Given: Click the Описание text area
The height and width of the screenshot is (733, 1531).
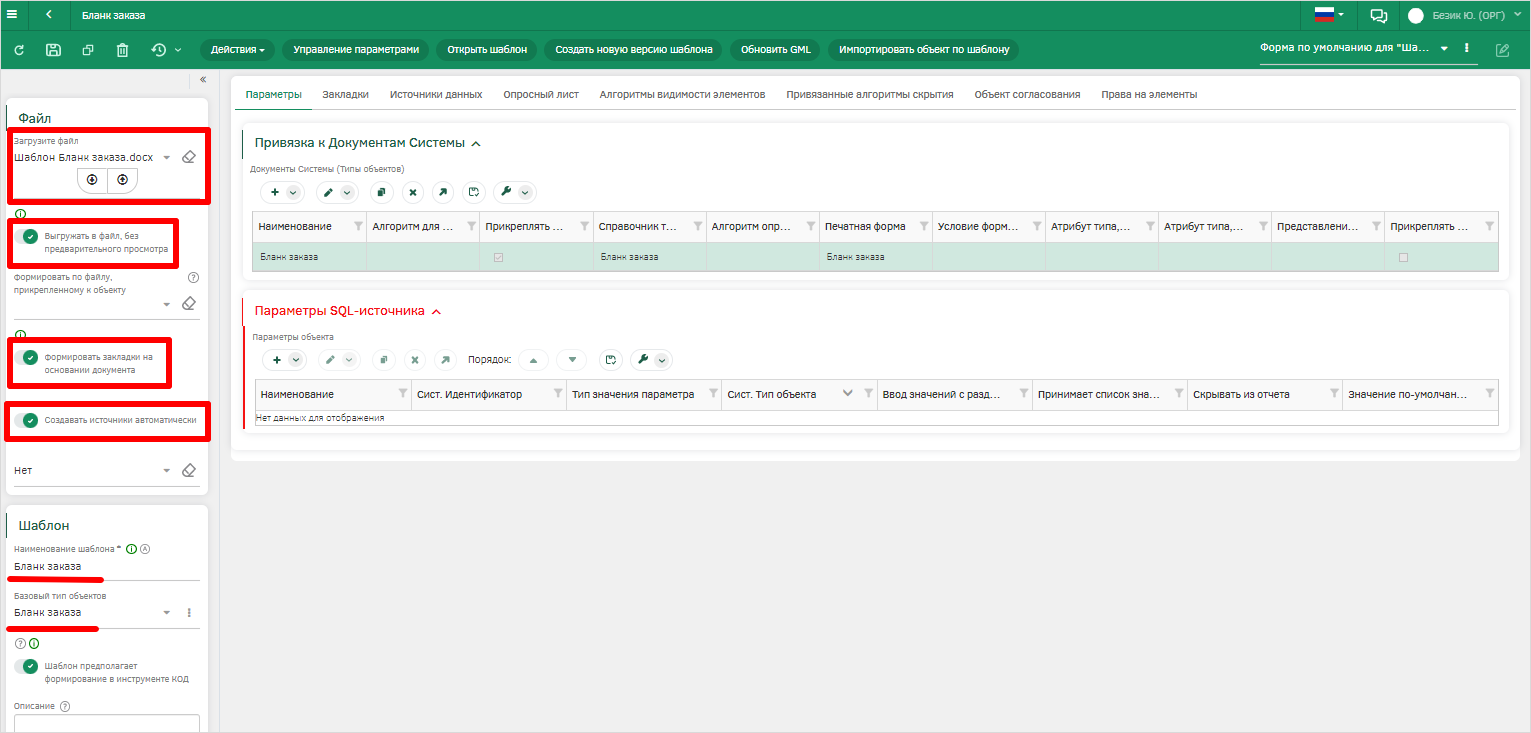Looking at the screenshot, I should [106, 724].
